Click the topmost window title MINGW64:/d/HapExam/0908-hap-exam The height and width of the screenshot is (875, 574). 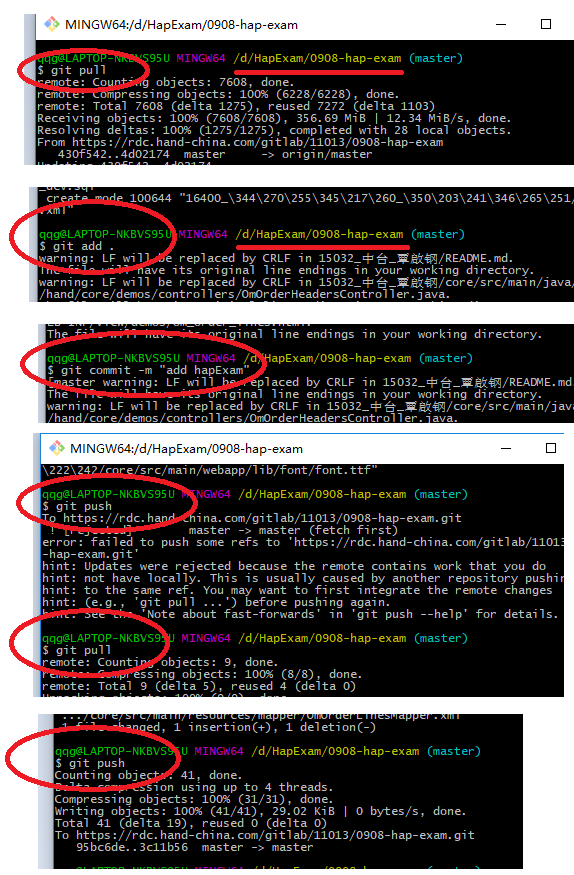[181, 25]
